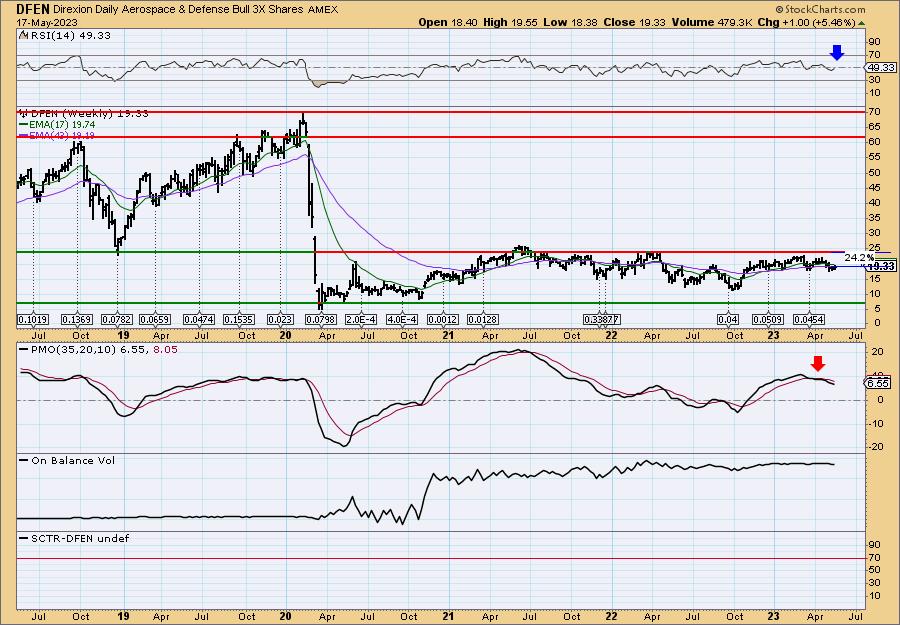Screen dimensions: 900x625
Task: Click the DFEN ticker symbol in the header
Action: (33, 9)
